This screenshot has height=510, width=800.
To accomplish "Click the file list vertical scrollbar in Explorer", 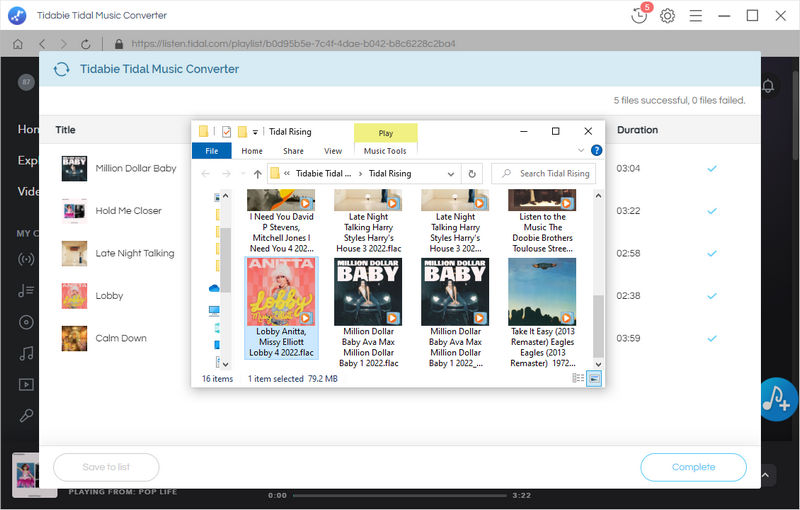I will point(598,326).
